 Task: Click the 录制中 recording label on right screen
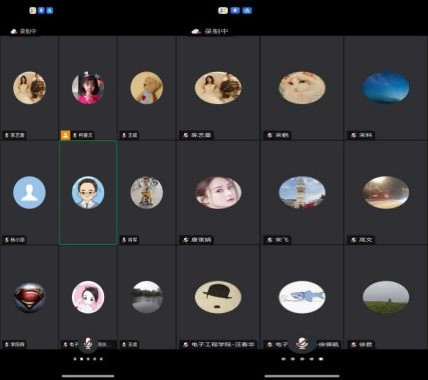point(216,31)
